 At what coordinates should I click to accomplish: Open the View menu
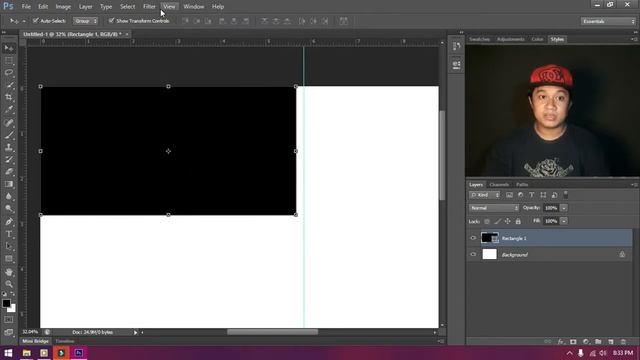(x=169, y=7)
